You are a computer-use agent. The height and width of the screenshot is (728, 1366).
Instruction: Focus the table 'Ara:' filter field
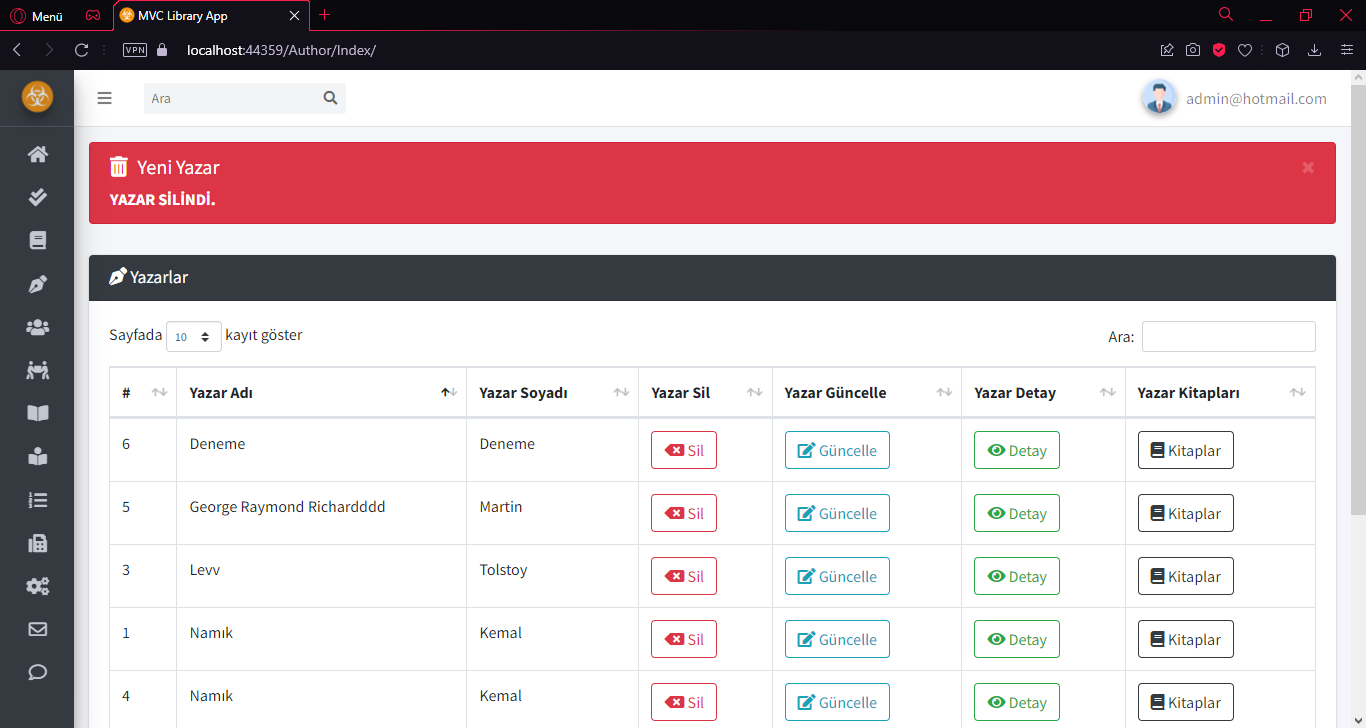coord(1229,336)
